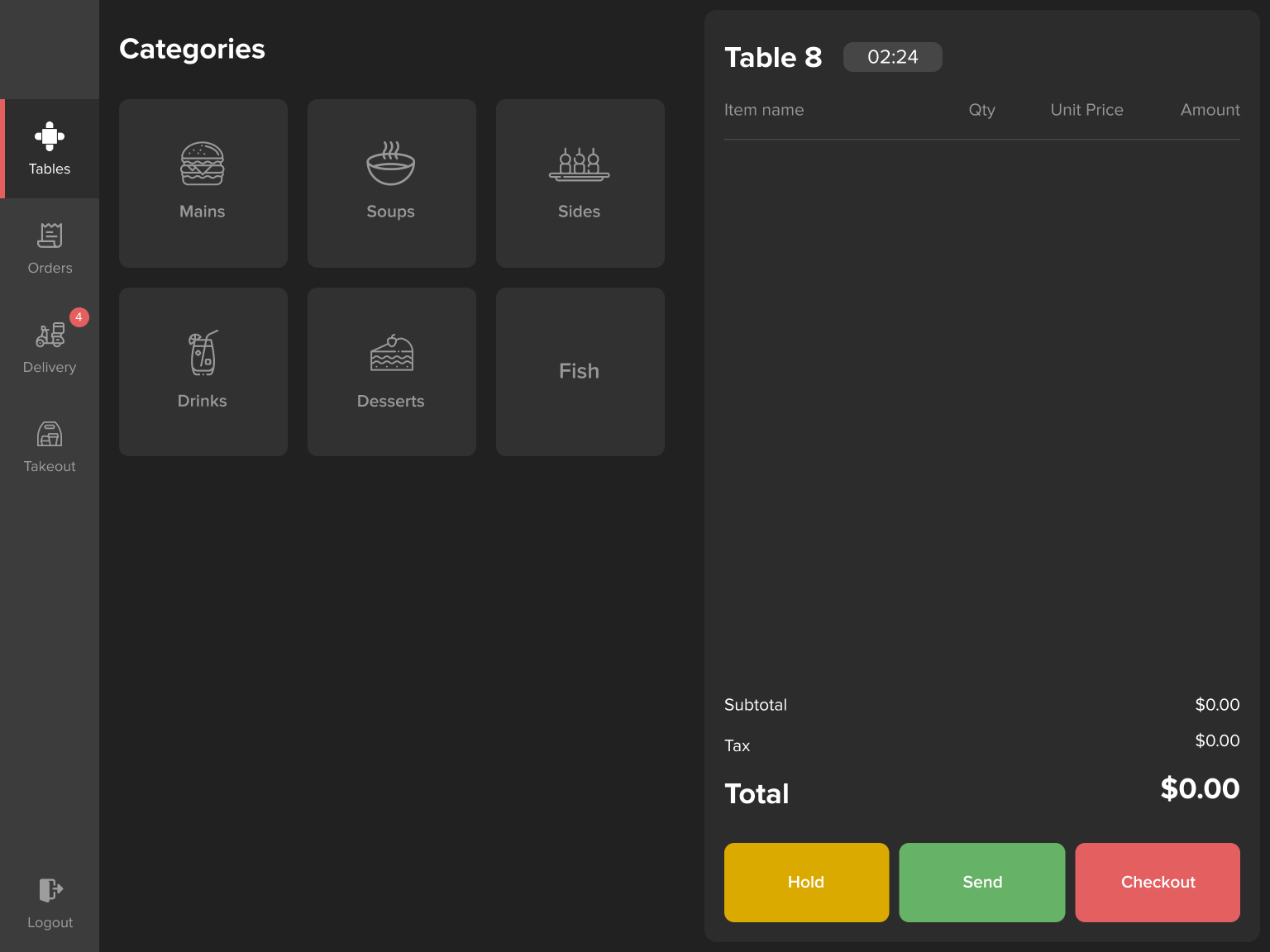Click the Tables menu label
This screenshot has height=952, width=1270.
pos(50,169)
